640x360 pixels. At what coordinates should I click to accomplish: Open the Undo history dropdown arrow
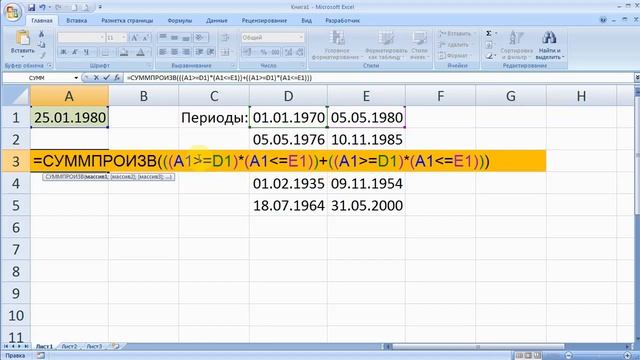tap(50, 7)
